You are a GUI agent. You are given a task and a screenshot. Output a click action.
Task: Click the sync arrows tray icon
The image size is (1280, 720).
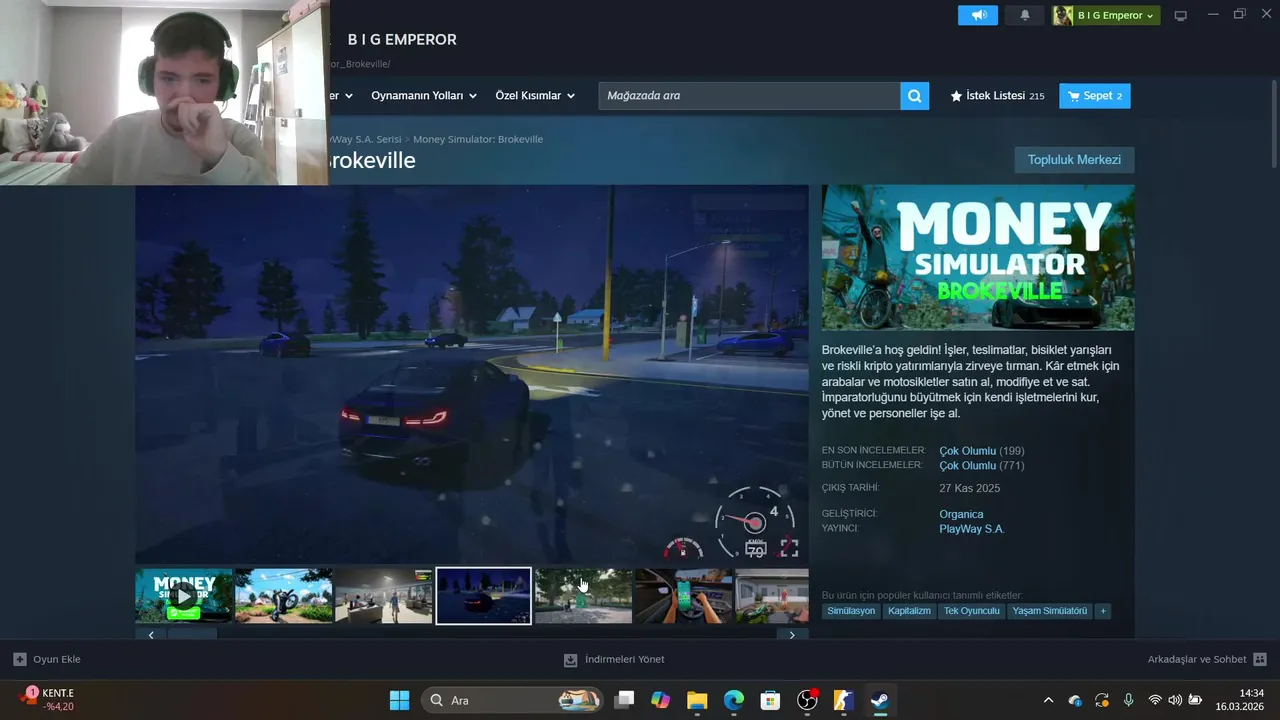pyautogui.click(x=1102, y=700)
